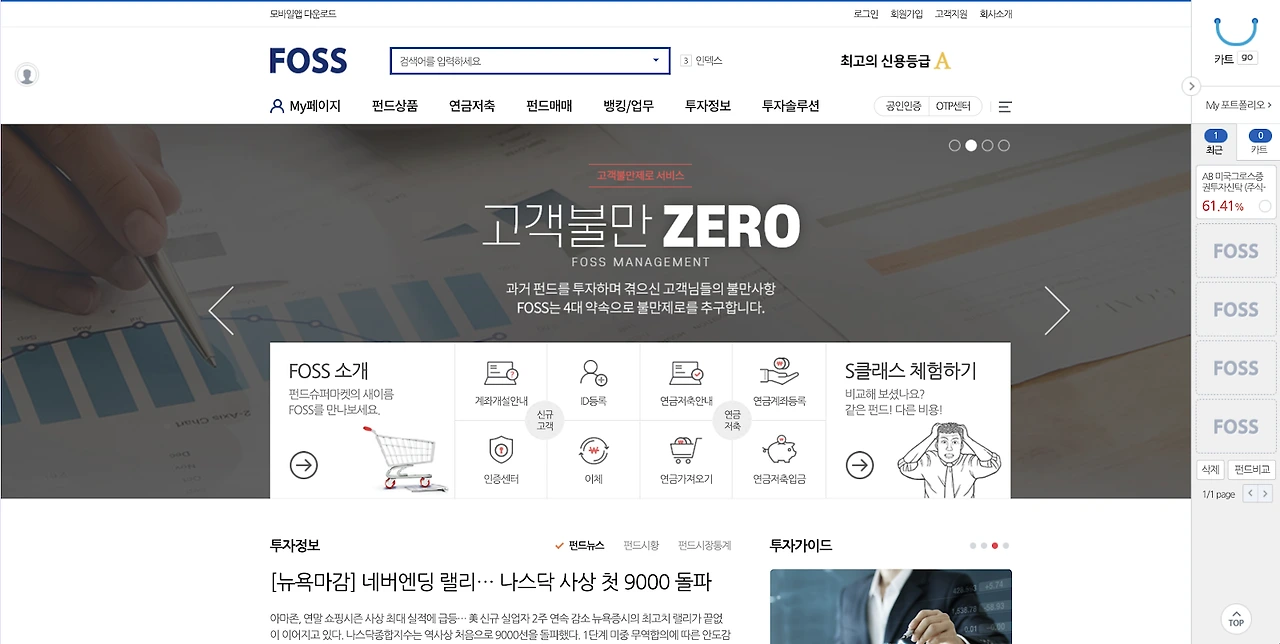
Task: Open the 펀드상품 menu
Action: (395, 106)
